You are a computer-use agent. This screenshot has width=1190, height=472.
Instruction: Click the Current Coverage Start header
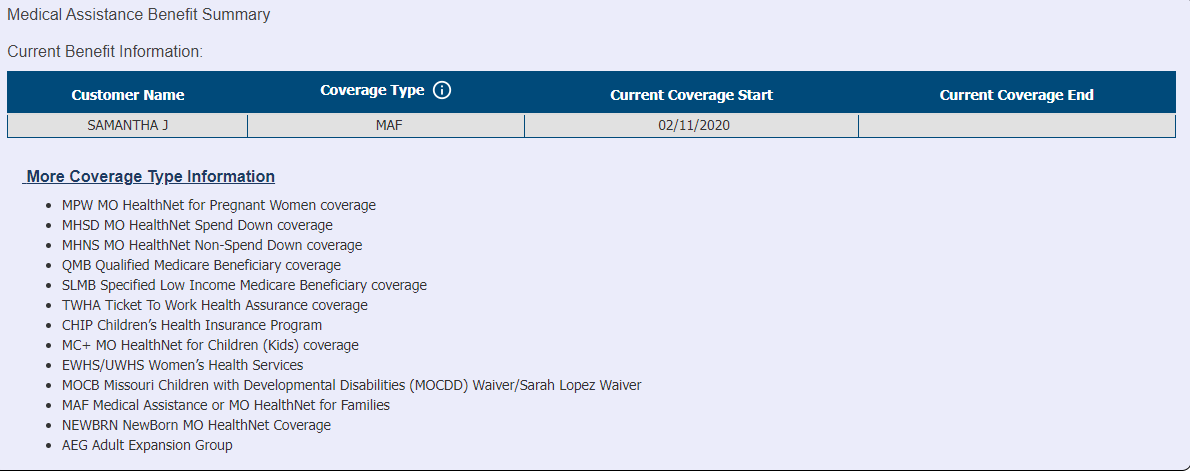[x=691, y=95]
